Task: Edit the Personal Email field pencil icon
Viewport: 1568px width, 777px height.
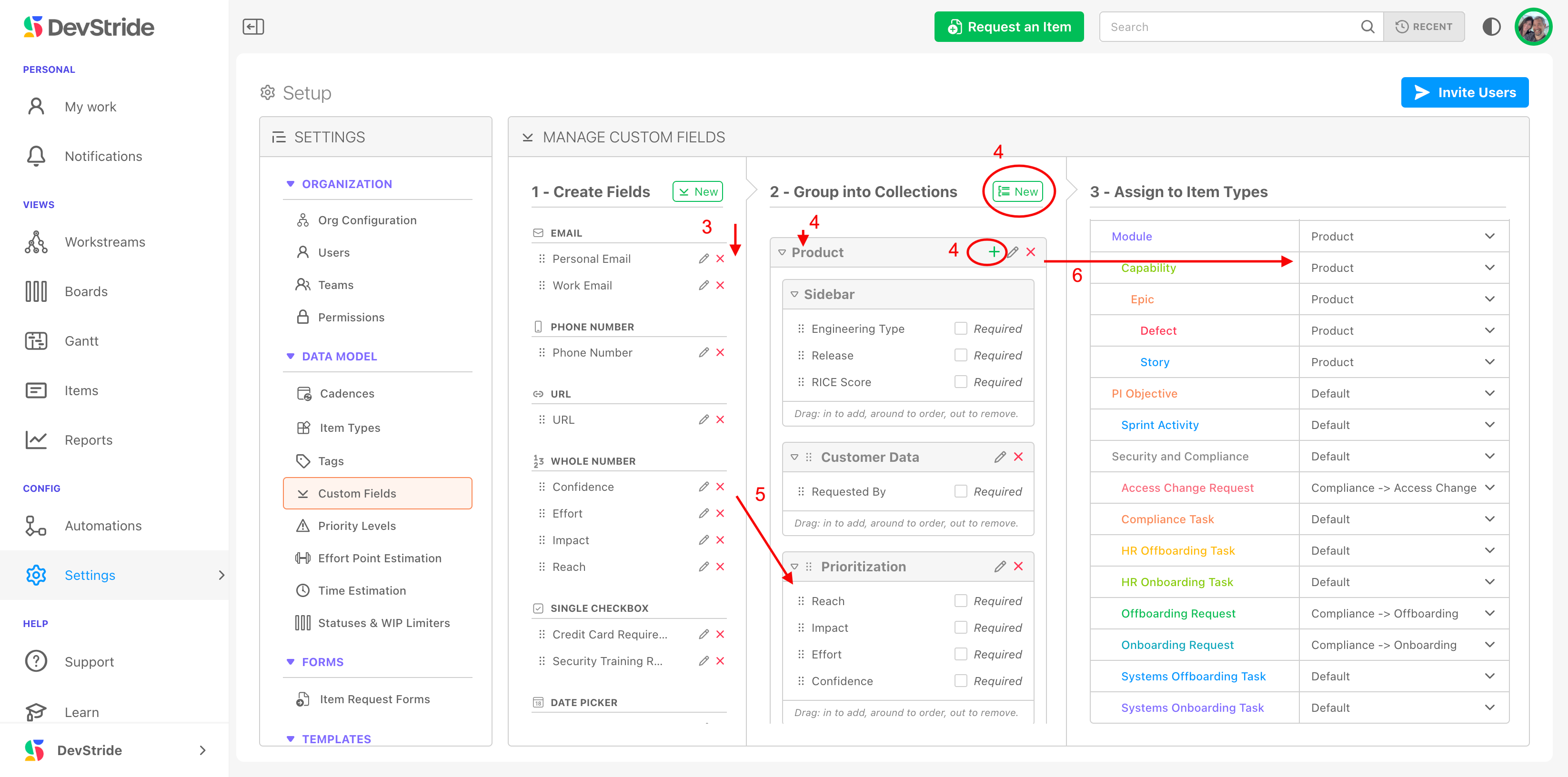Action: coord(704,259)
